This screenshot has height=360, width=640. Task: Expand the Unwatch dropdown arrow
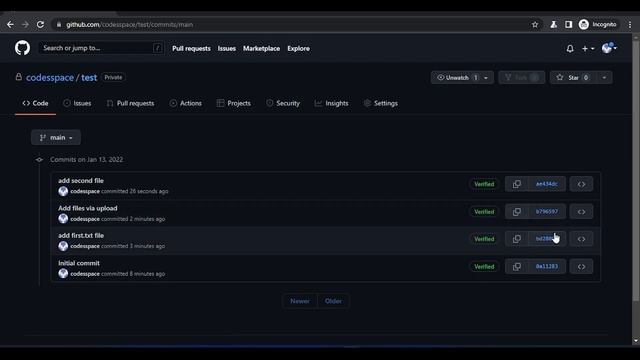[x=486, y=78]
